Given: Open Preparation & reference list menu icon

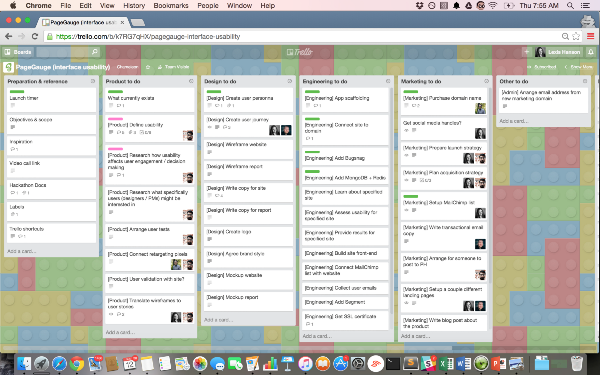Looking at the screenshot, I should [93, 81].
